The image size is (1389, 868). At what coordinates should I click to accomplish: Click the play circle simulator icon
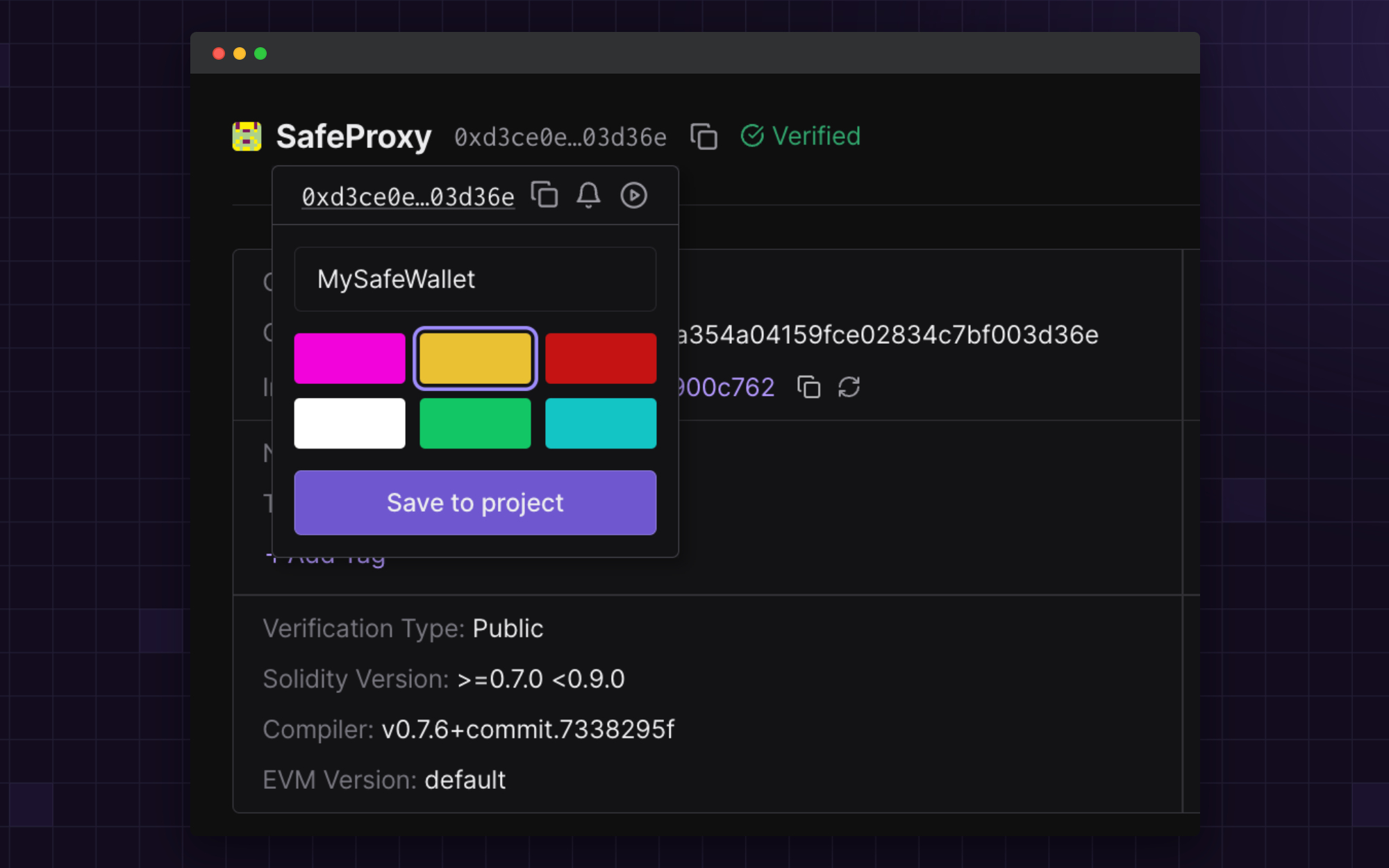pyautogui.click(x=633, y=195)
